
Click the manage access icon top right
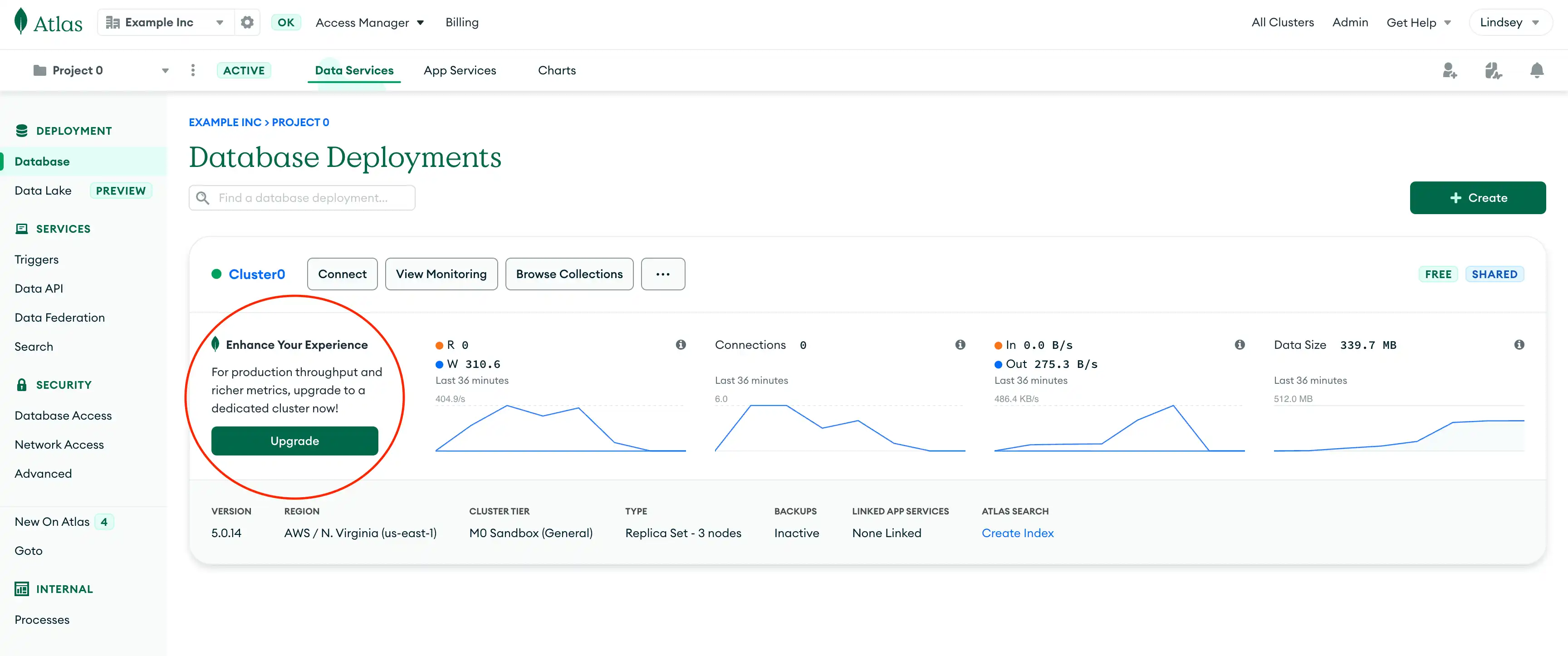1449,70
